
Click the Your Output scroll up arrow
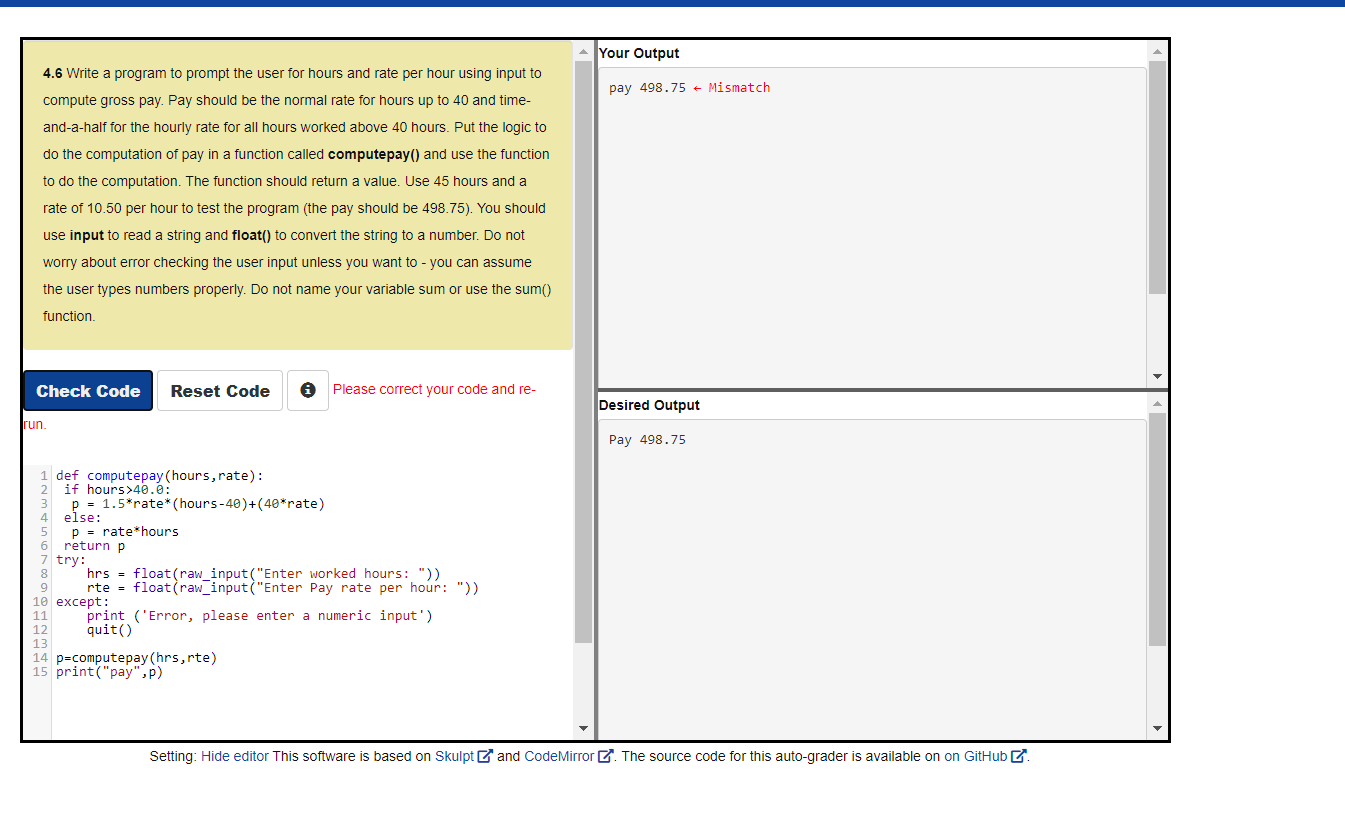(1158, 51)
